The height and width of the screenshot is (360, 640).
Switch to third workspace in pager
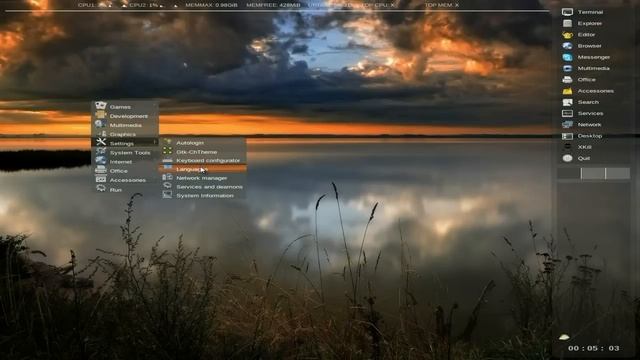(618, 173)
